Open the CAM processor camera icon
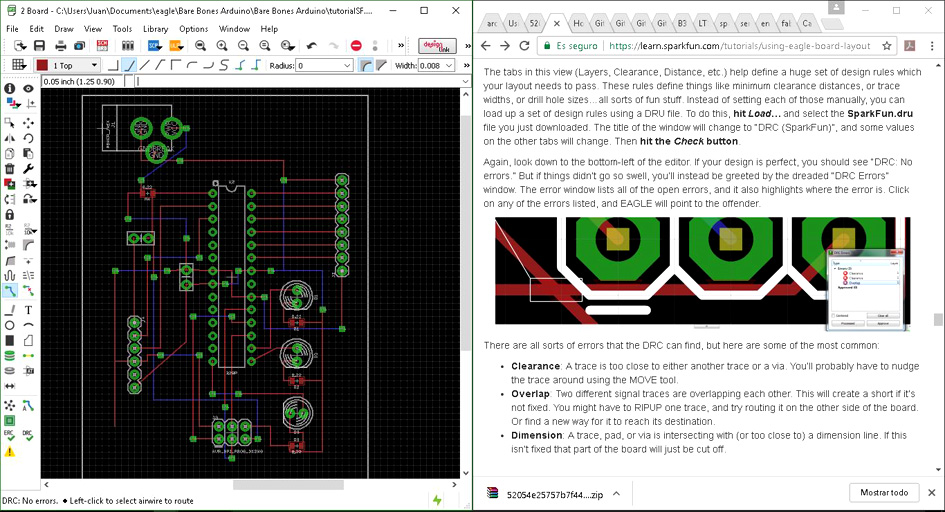This screenshot has height=512, width=945. click(x=80, y=46)
